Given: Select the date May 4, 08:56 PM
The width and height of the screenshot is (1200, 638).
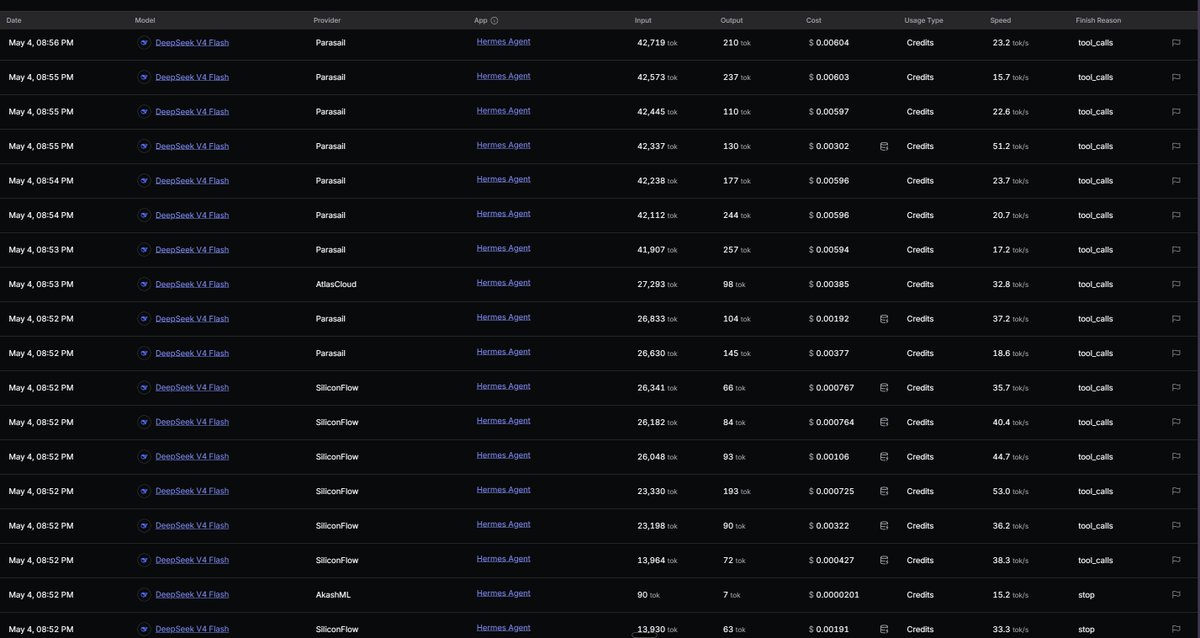Looking at the screenshot, I should coord(41,43).
